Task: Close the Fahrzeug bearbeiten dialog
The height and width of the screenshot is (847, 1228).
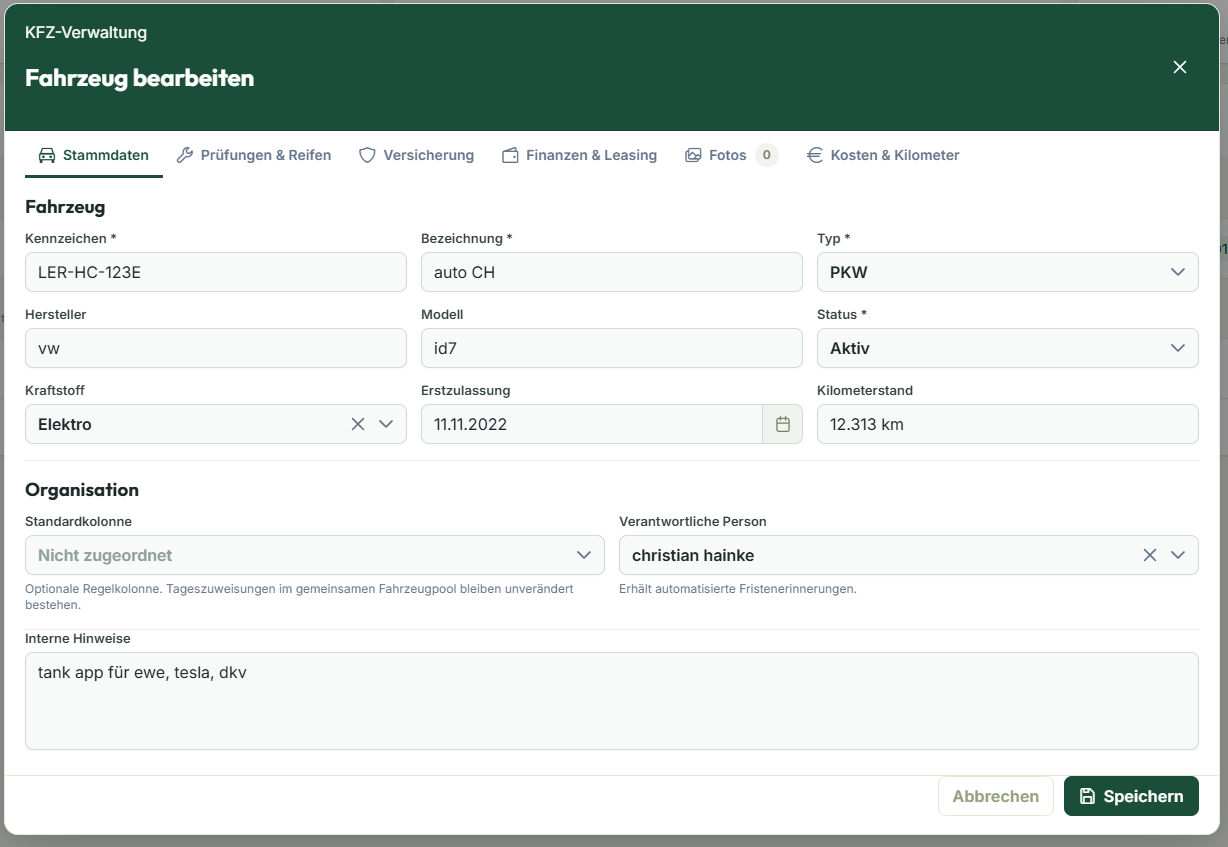Action: coord(1180,67)
